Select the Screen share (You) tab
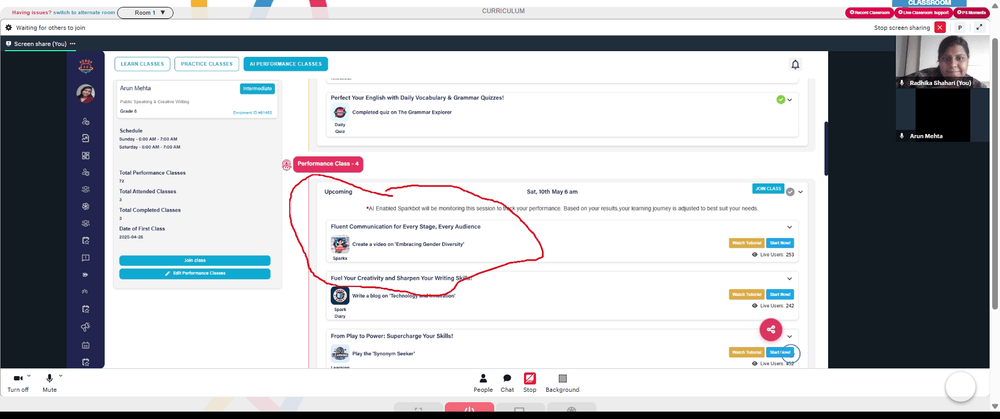The image size is (1000, 419). pos(40,44)
